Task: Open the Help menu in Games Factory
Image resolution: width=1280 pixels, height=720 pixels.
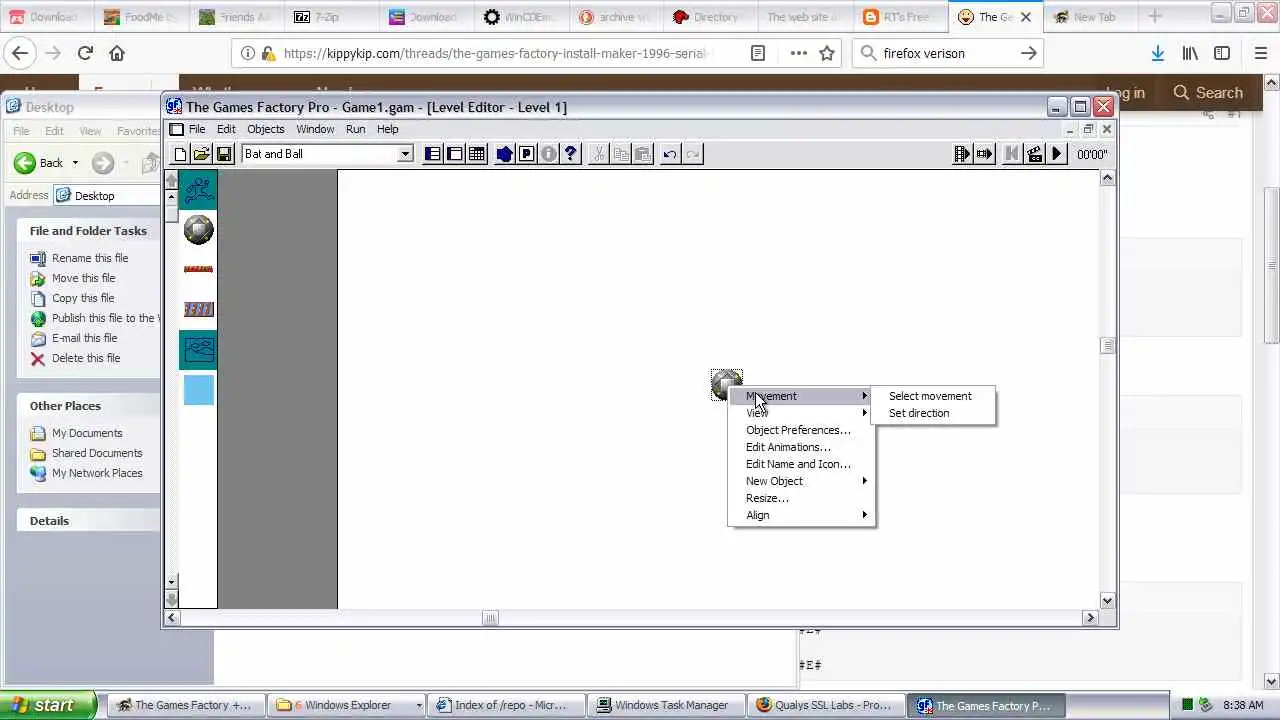Action: (387, 129)
